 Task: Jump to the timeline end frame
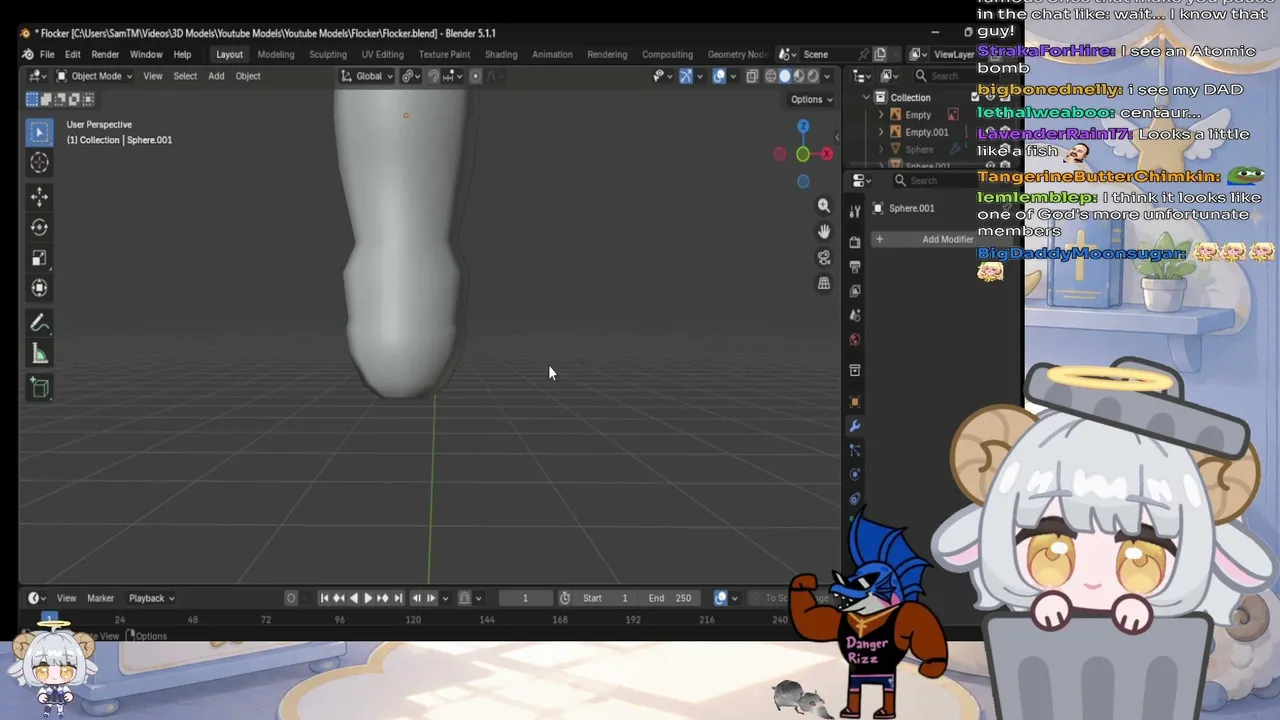click(x=398, y=598)
